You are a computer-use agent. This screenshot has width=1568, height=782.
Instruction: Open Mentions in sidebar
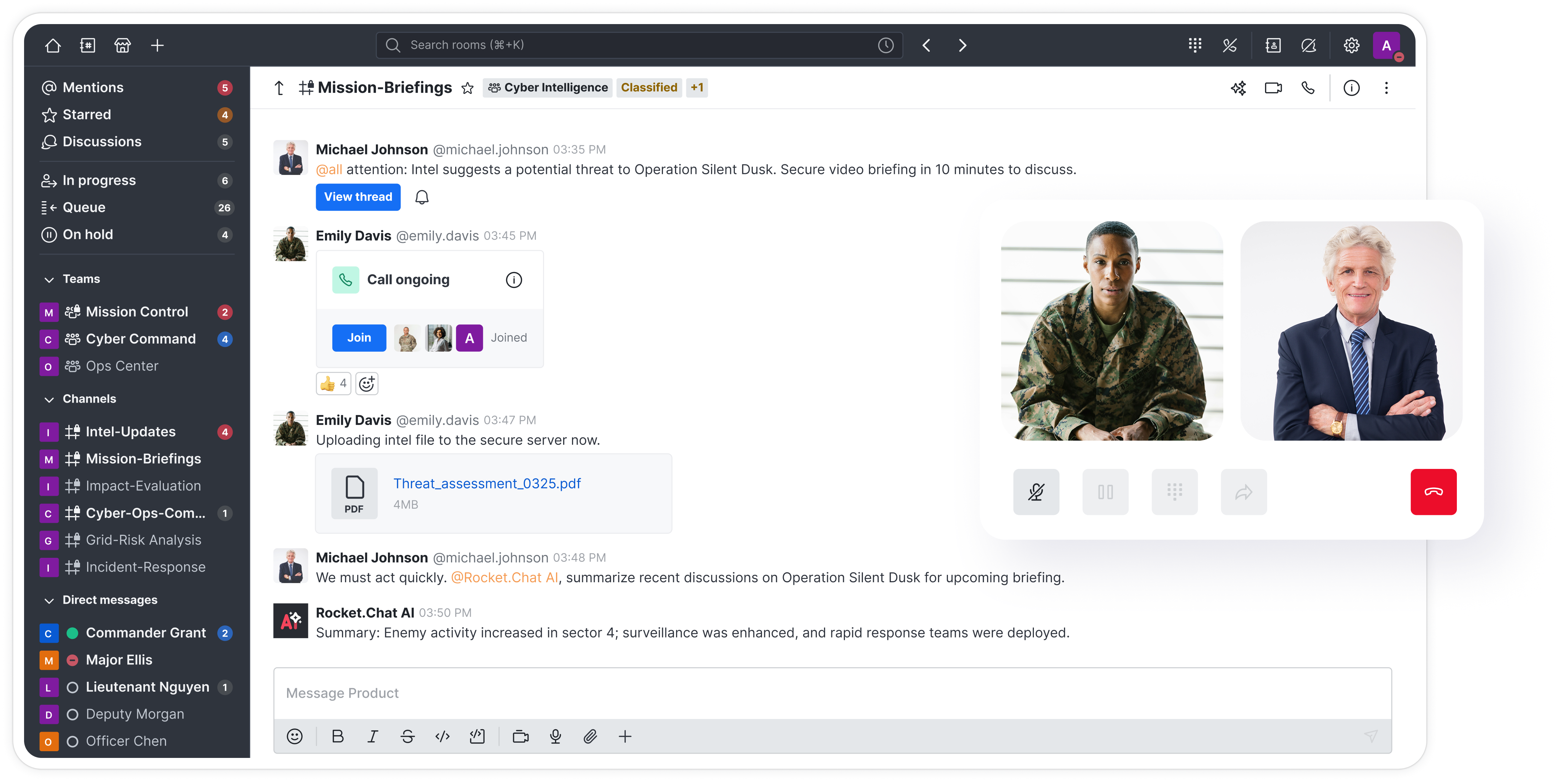93,88
